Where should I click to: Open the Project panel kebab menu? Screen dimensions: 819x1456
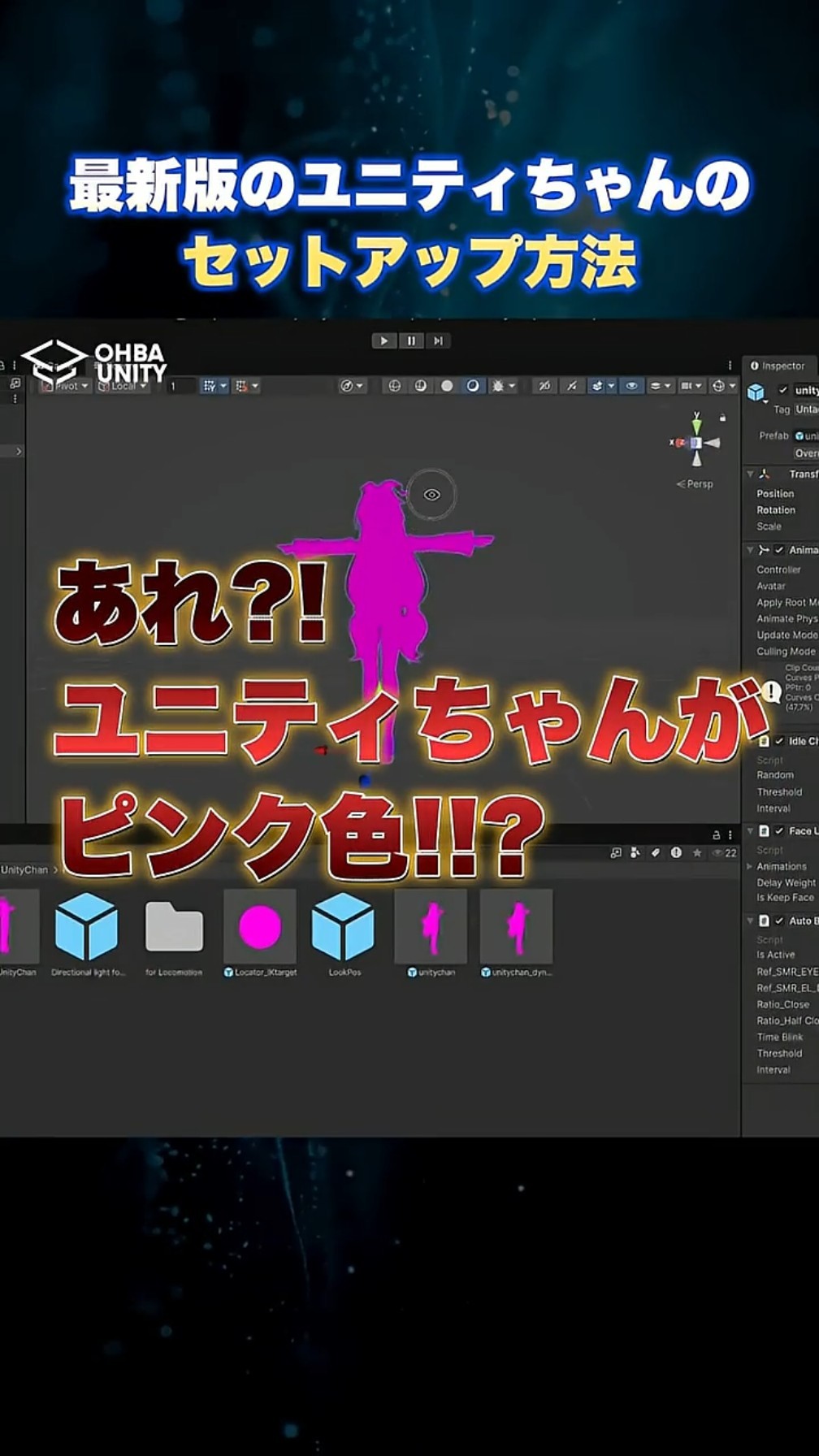tap(730, 834)
